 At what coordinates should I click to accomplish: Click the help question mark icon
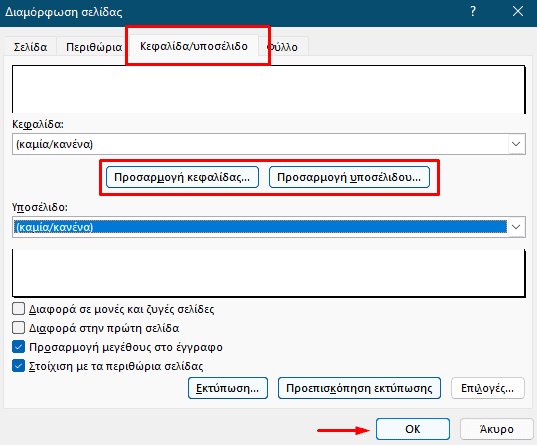coord(473,12)
